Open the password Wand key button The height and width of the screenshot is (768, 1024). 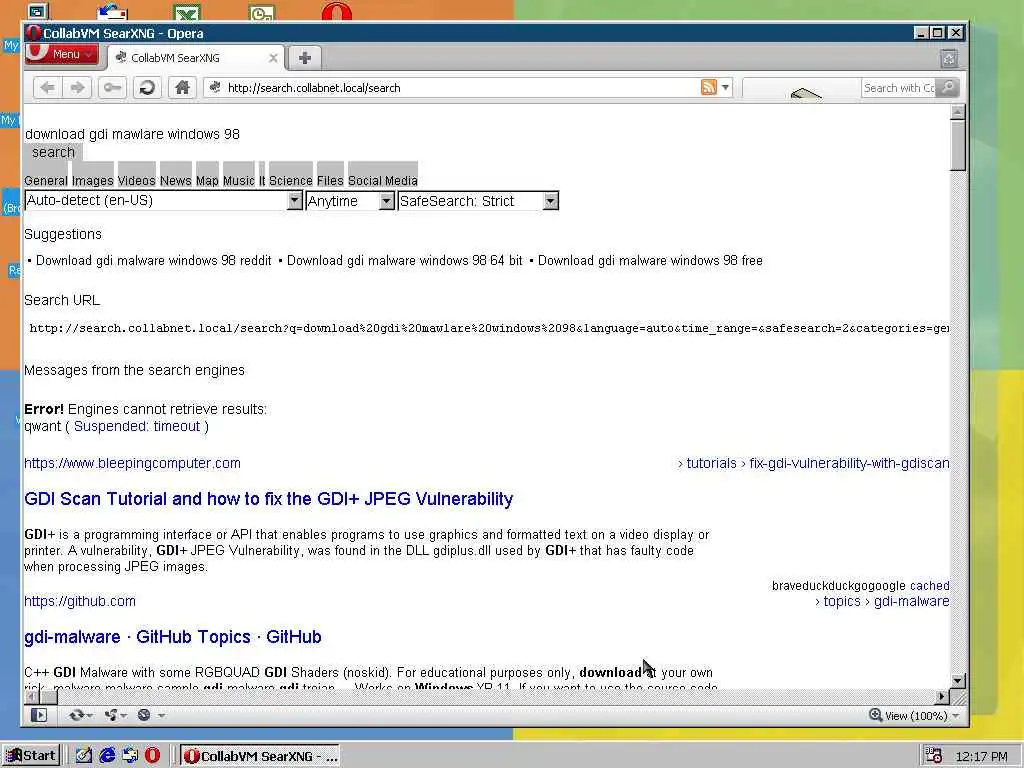[x=112, y=88]
